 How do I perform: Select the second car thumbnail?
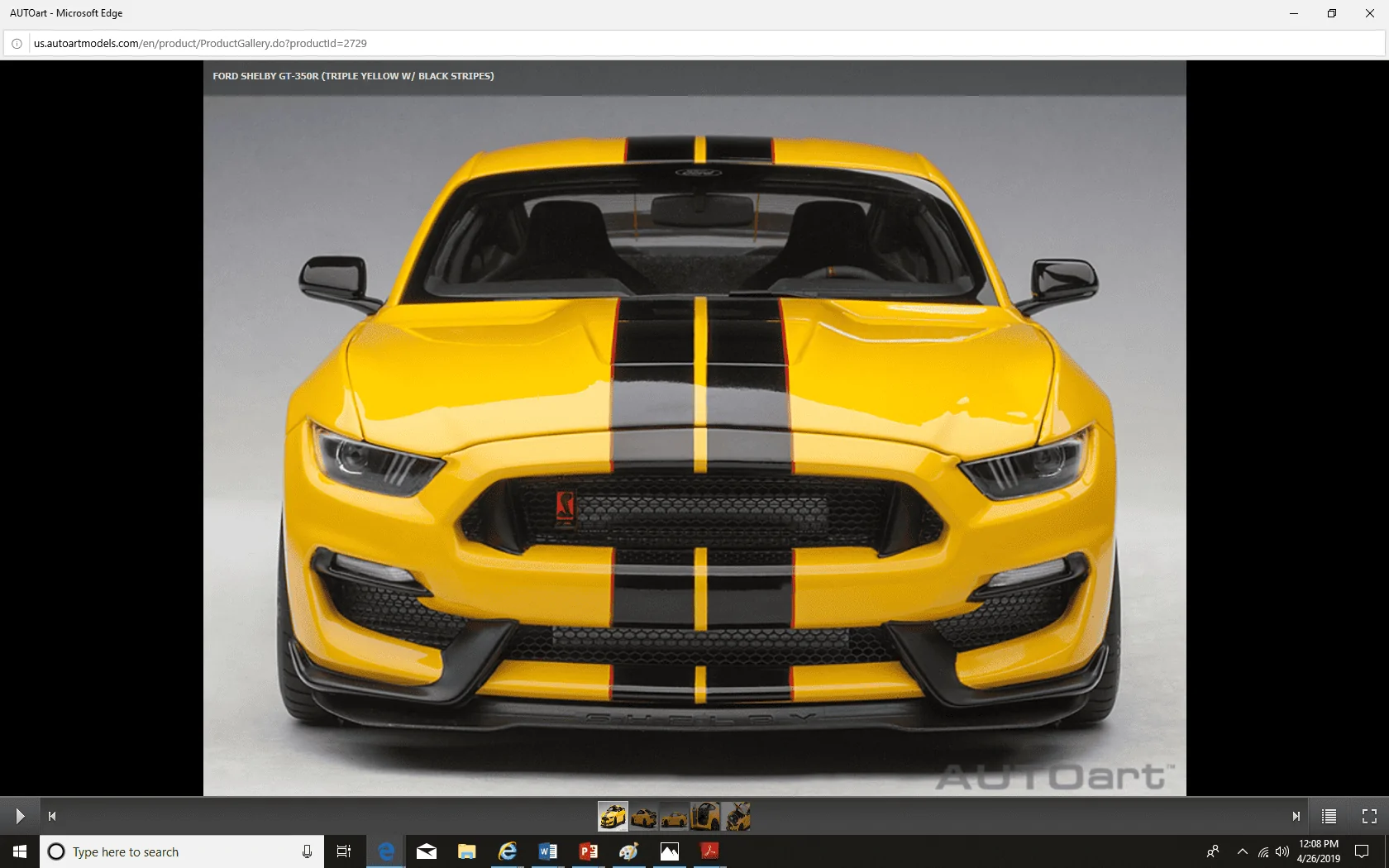point(643,816)
